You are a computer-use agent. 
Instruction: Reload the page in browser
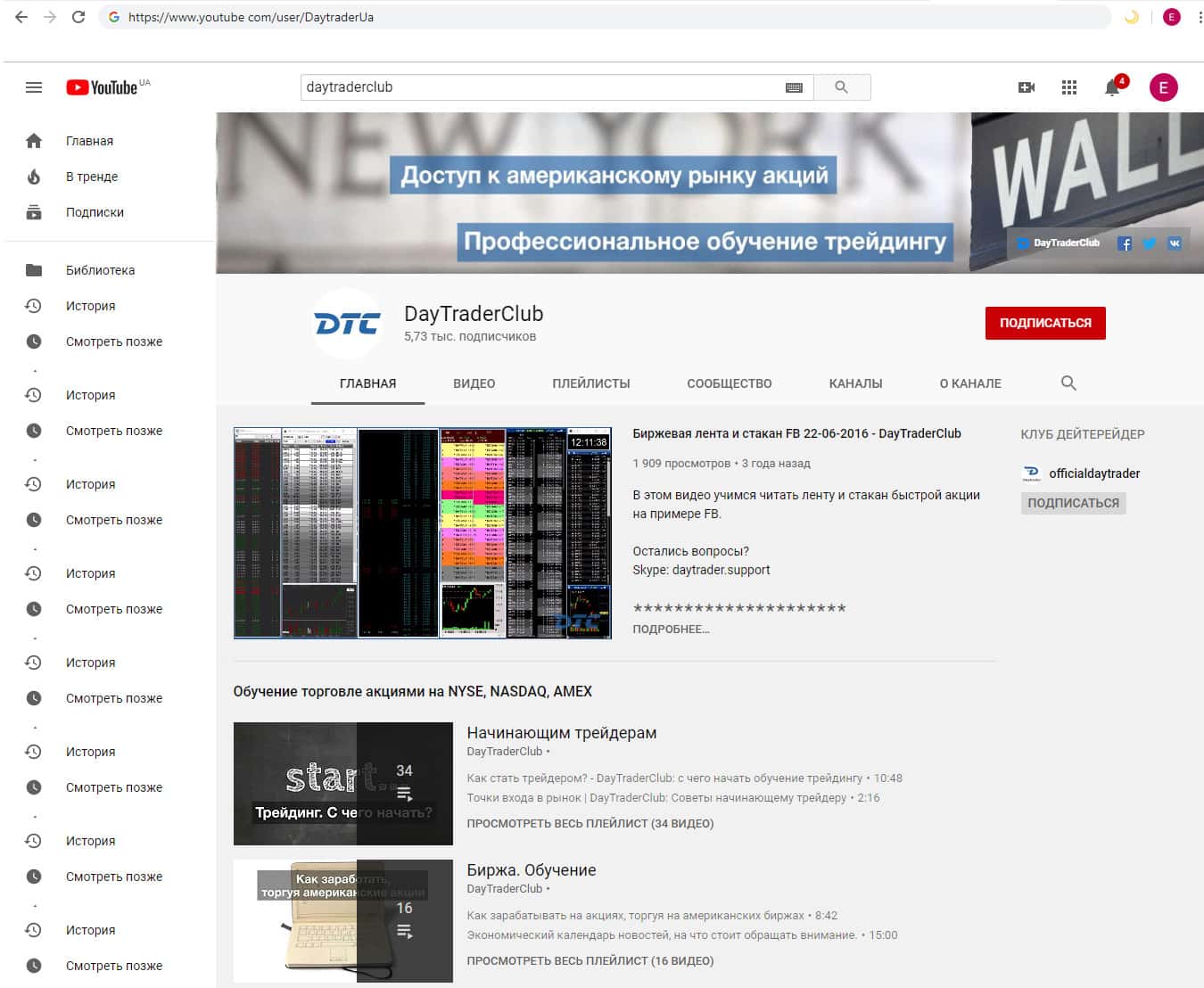pyautogui.click(x=78, y=17)
